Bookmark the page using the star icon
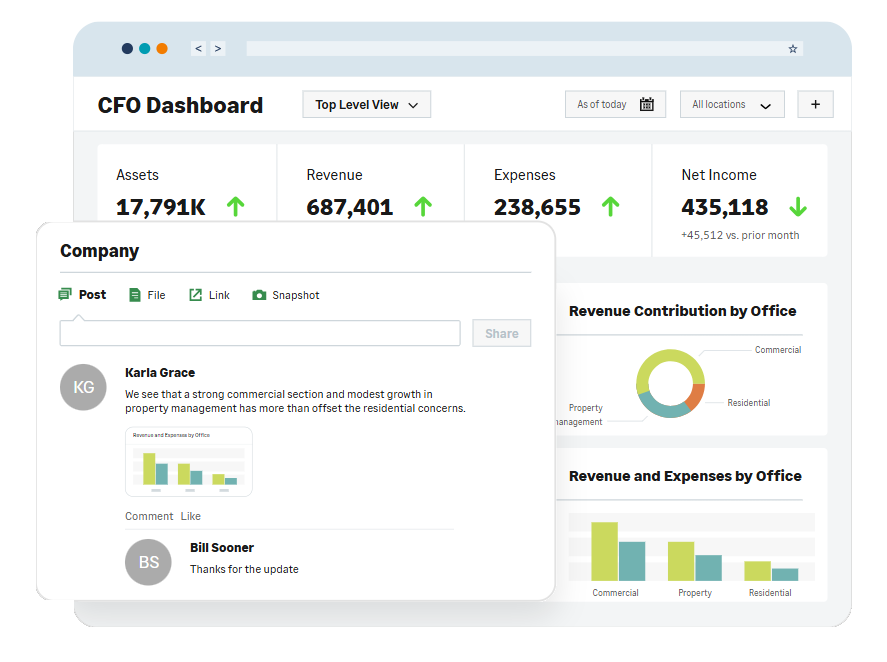The width and height of the screenshot is (887, 662). pyautogui.click(x=792, y=48)
